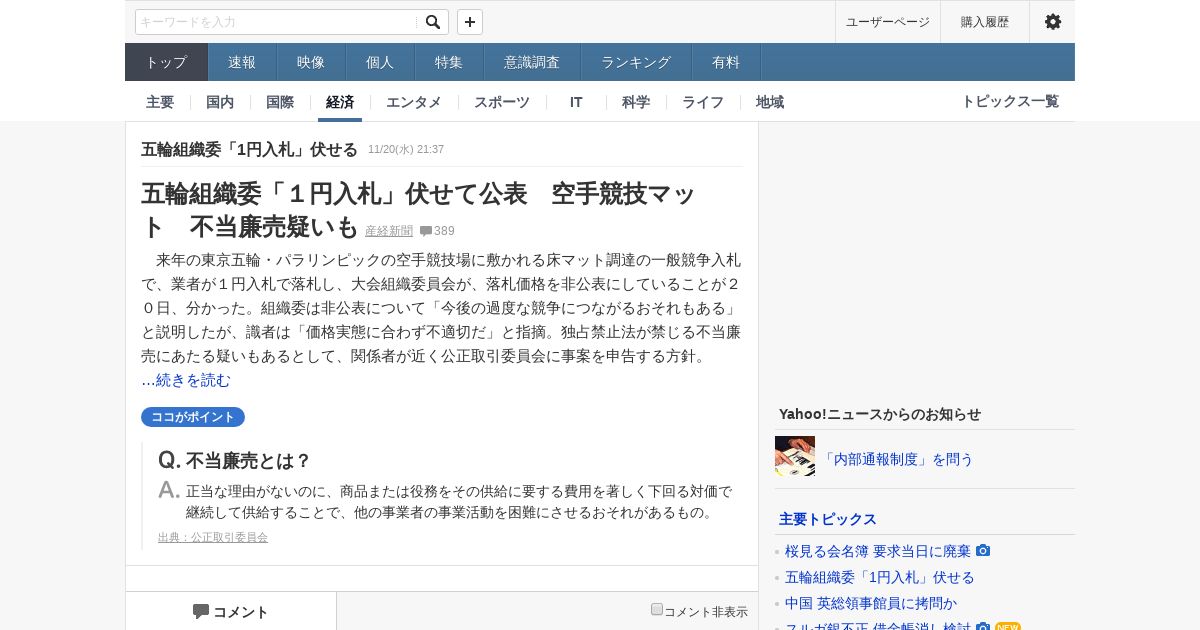Click the topic title 五輪組織委「1円入札」伏せる above the article

point(249,149)
